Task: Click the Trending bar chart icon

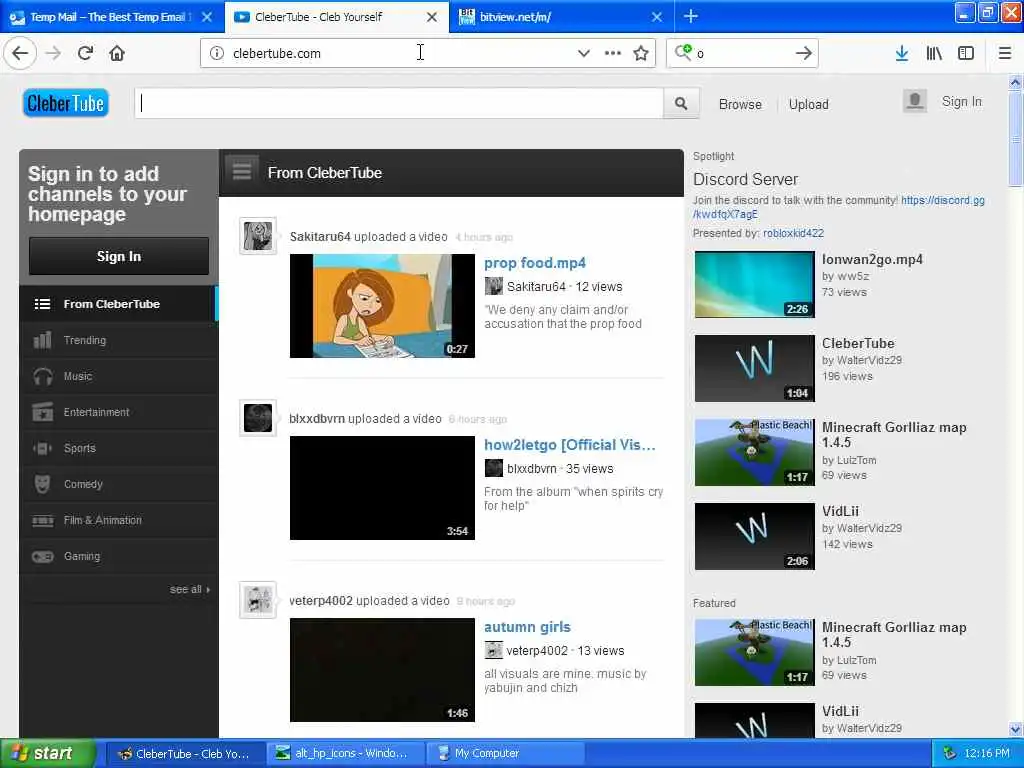Action: coord(42,340)
